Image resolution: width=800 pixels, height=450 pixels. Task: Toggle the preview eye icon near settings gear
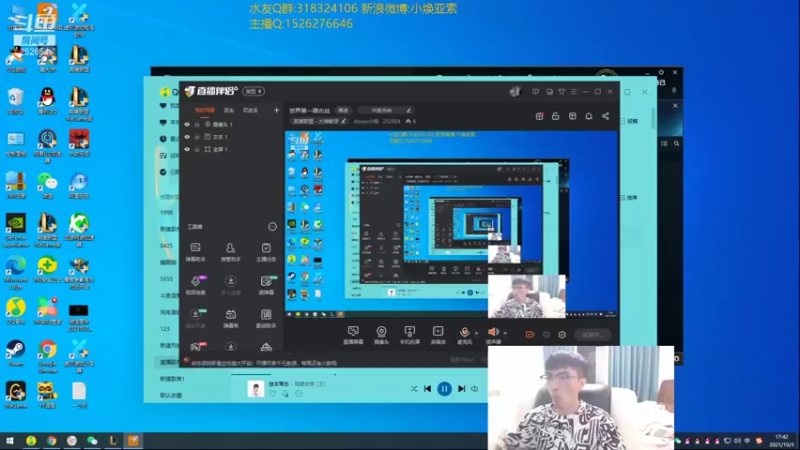(x=546, y=335)
